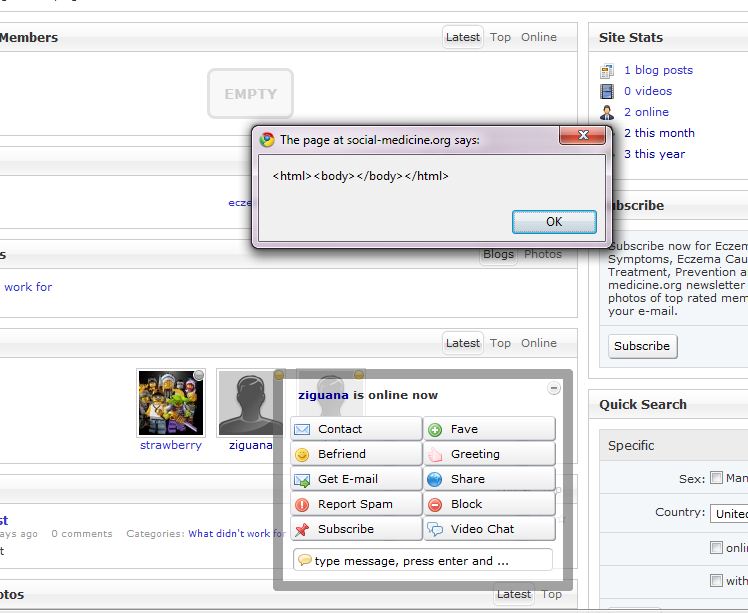Click the Share globe icon
748x613 pixels.
pos(435,479)
